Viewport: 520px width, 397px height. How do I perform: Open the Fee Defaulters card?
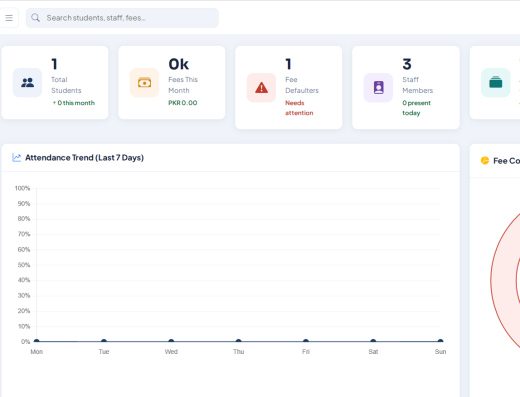(289, 88)
